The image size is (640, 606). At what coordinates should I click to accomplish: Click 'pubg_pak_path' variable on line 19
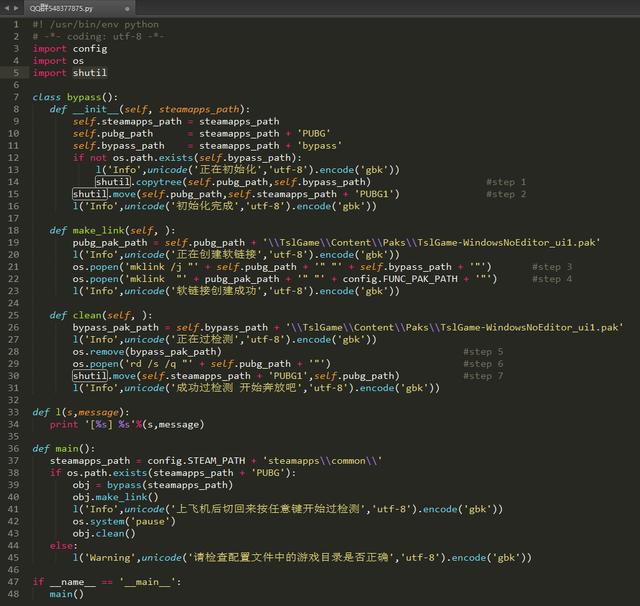(x=110, y=243)
